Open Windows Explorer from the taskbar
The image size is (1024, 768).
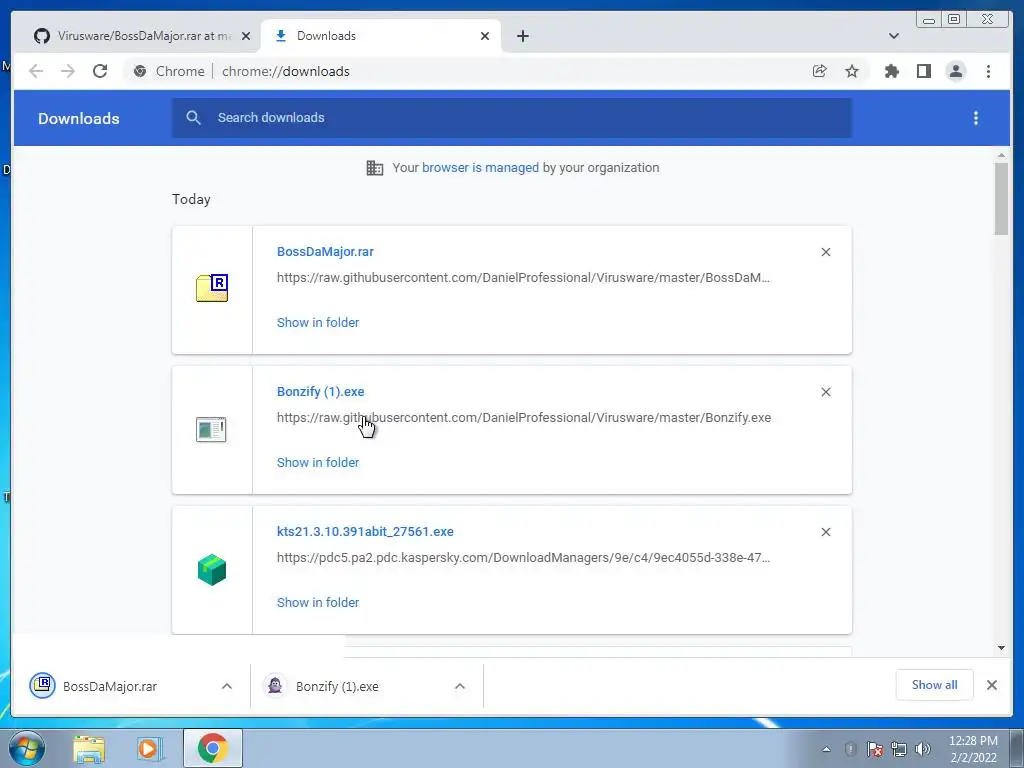pos(89,749)
